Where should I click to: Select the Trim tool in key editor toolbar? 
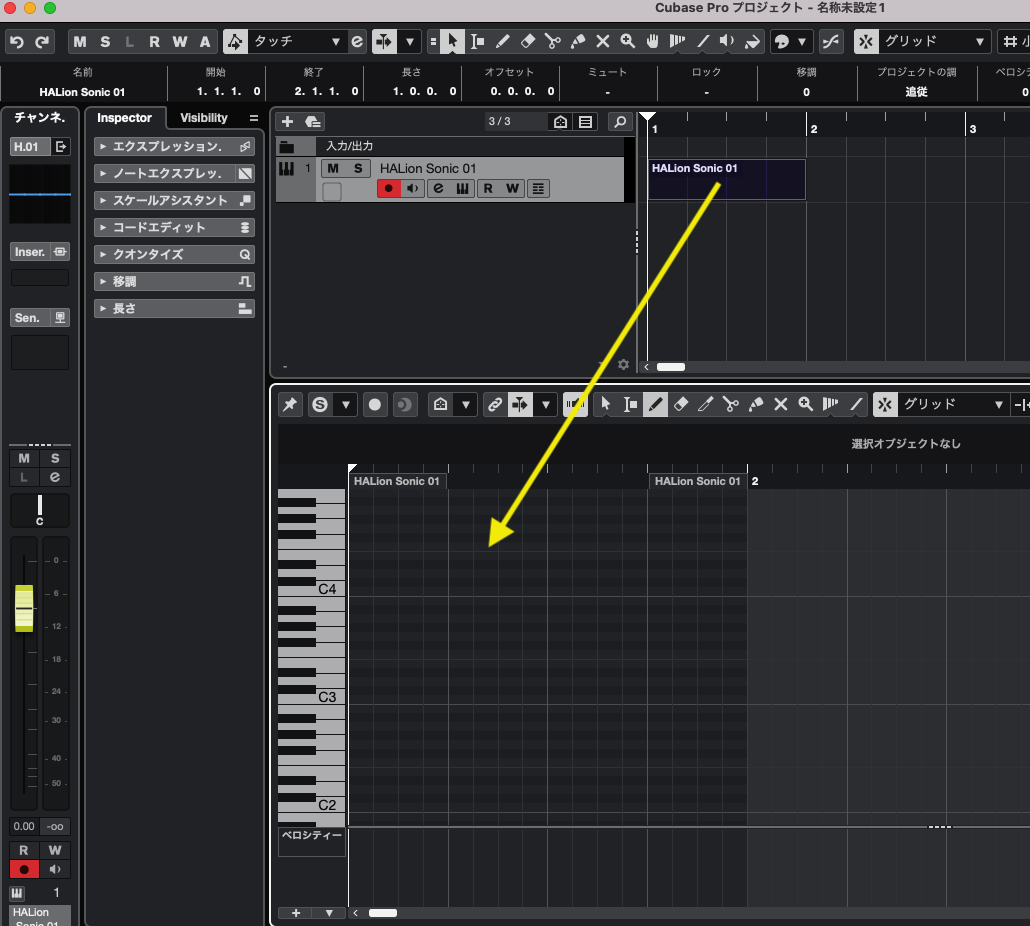point(705,405)
